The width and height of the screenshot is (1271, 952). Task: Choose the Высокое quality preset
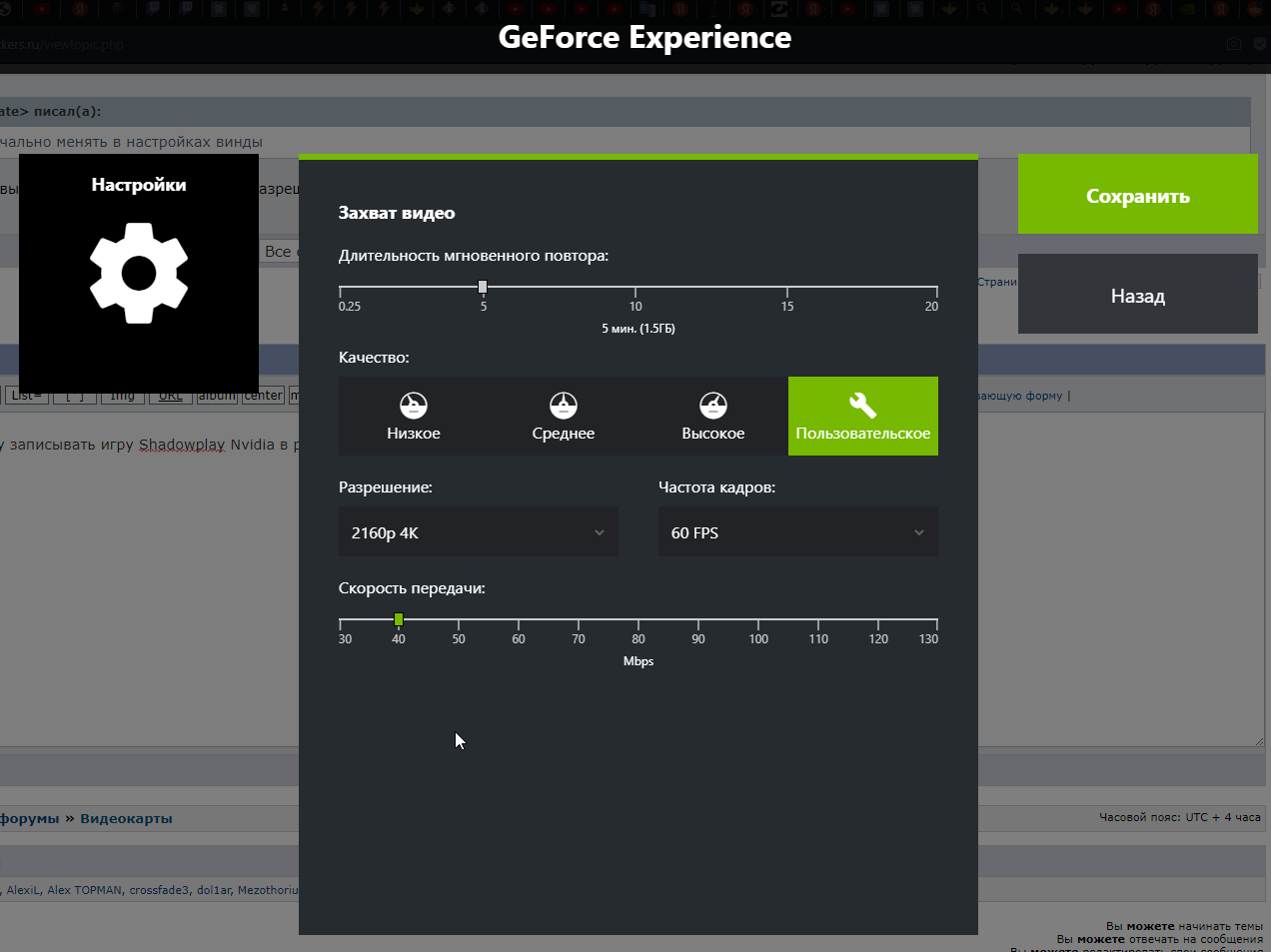pos(713,416)
